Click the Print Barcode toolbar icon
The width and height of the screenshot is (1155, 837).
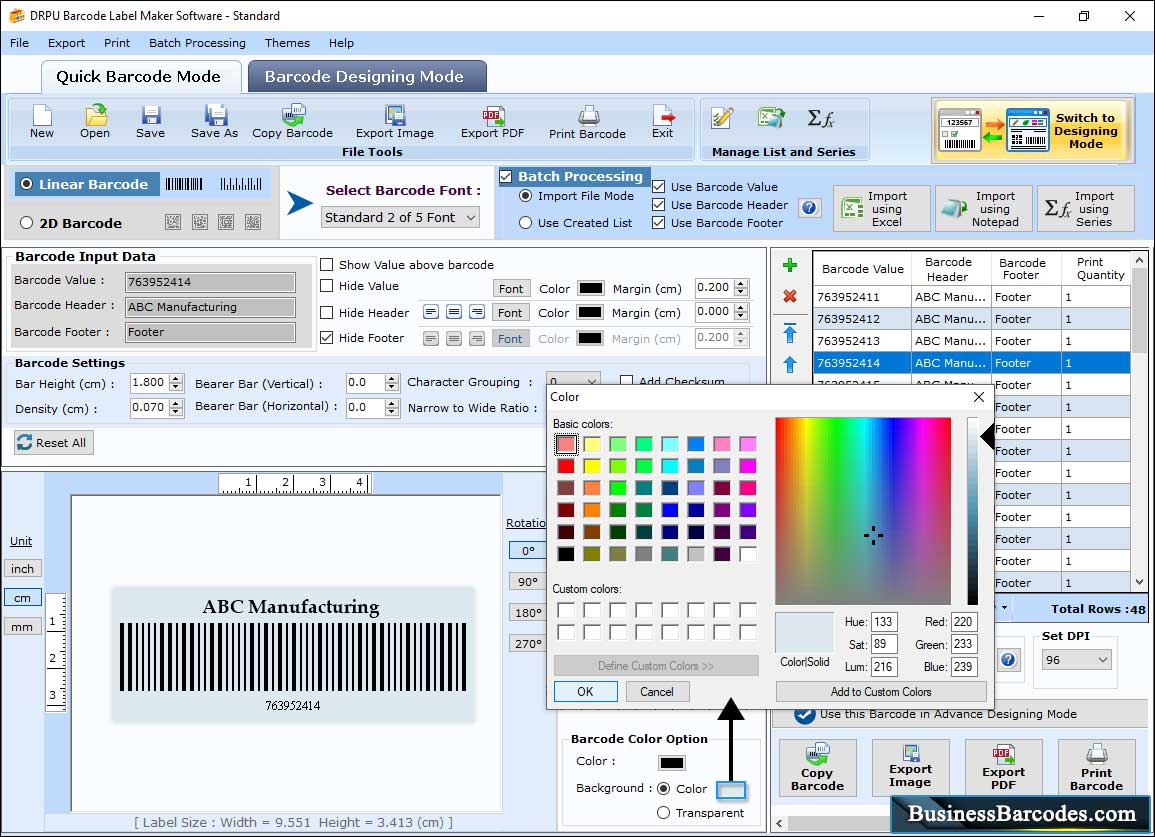click(587, 121)
